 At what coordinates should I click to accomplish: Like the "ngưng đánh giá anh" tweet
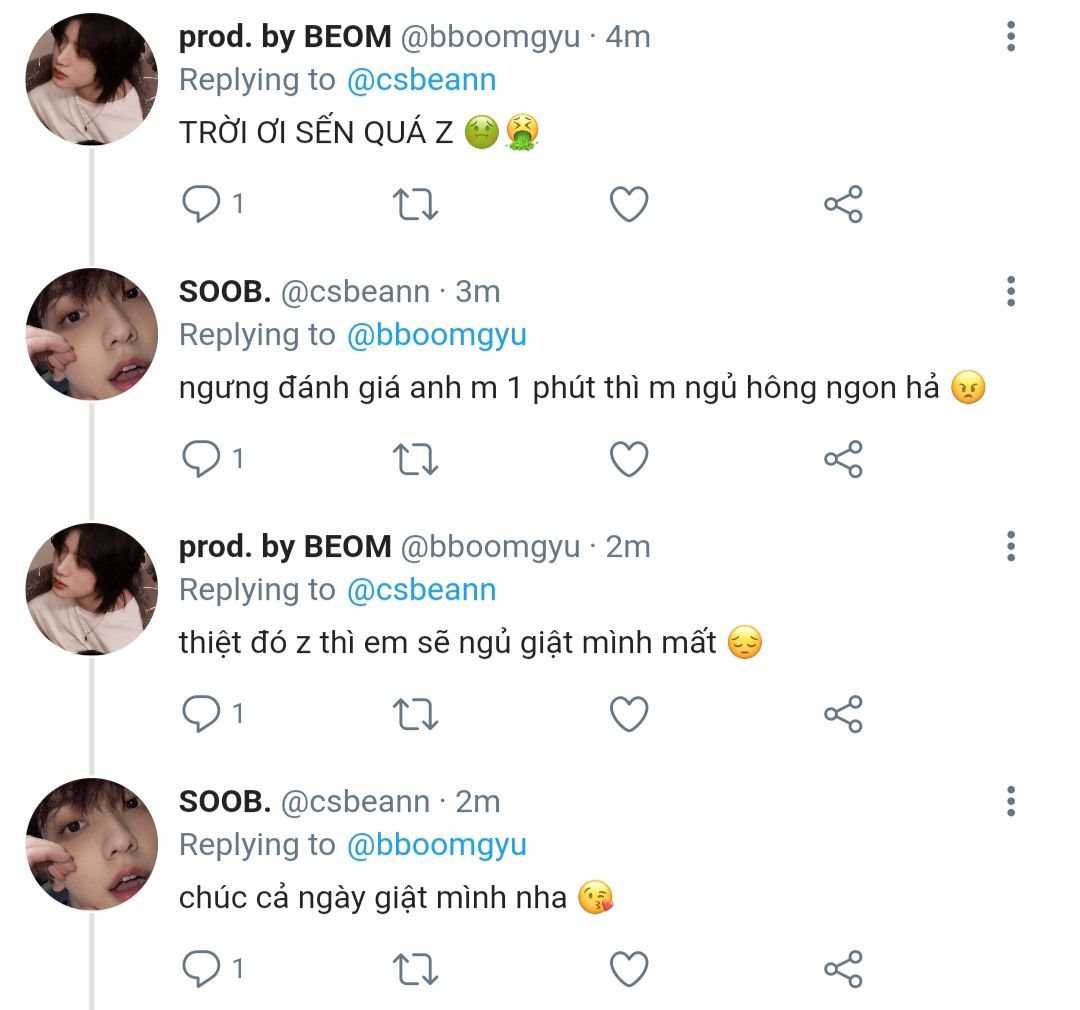click(629, 459)
